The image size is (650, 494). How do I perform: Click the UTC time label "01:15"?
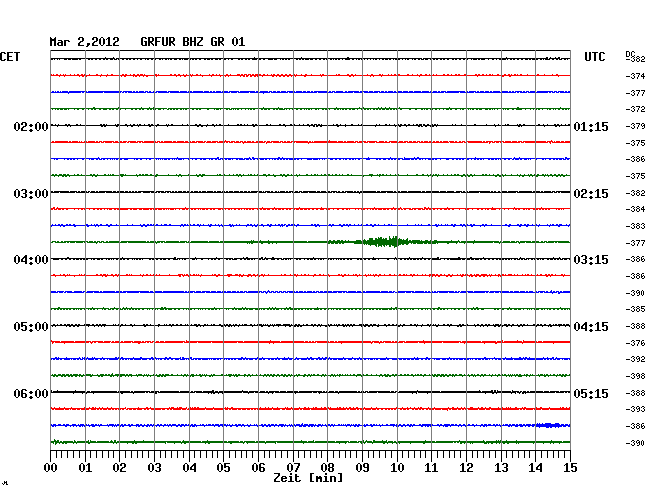591,126
